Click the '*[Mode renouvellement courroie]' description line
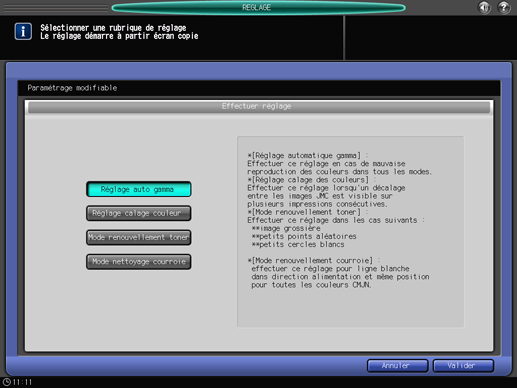Viewport: 517px width, 388px height. (x=313, y=261)
